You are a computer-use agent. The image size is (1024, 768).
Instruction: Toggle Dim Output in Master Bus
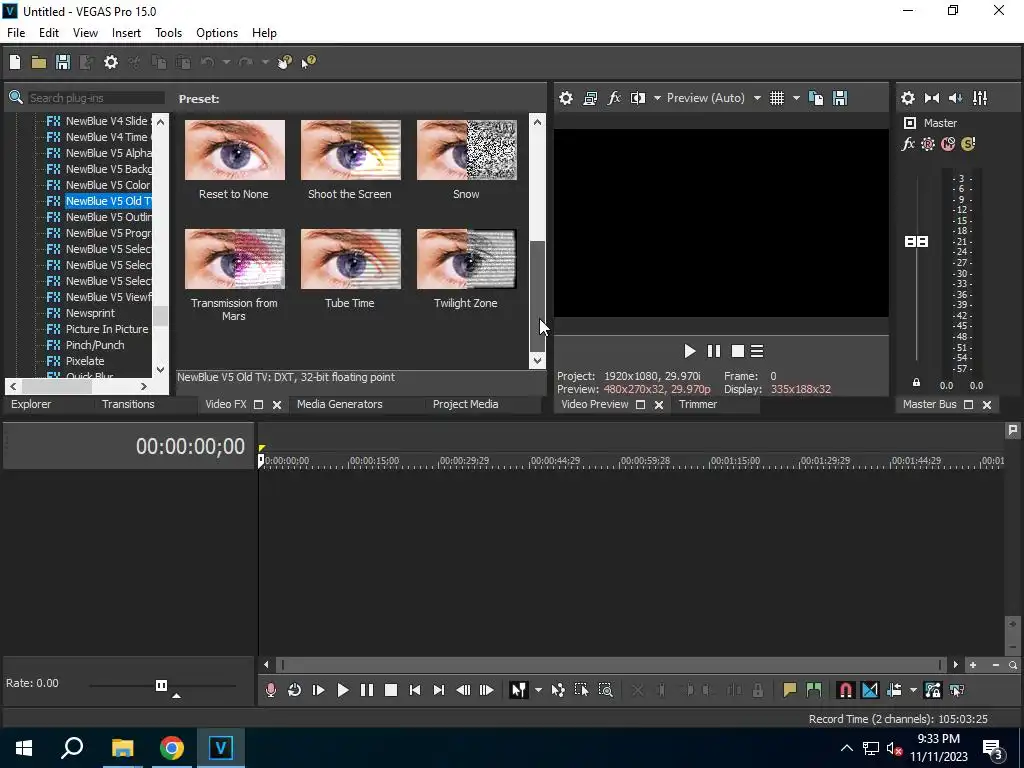(955, 98)
